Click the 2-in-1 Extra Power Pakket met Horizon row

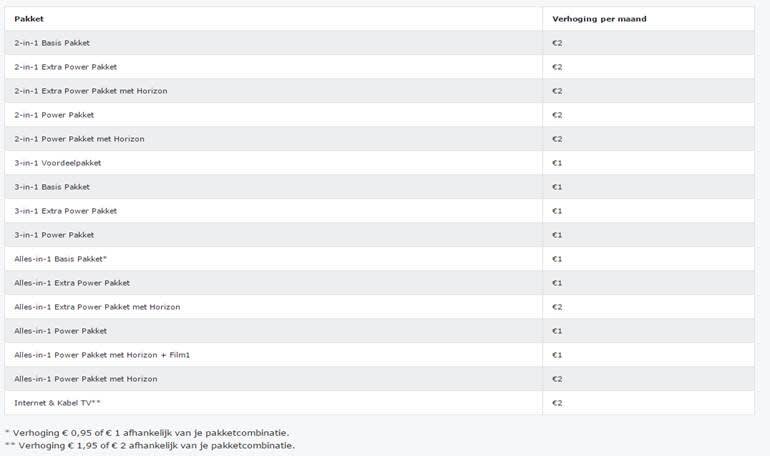(91, 91)
